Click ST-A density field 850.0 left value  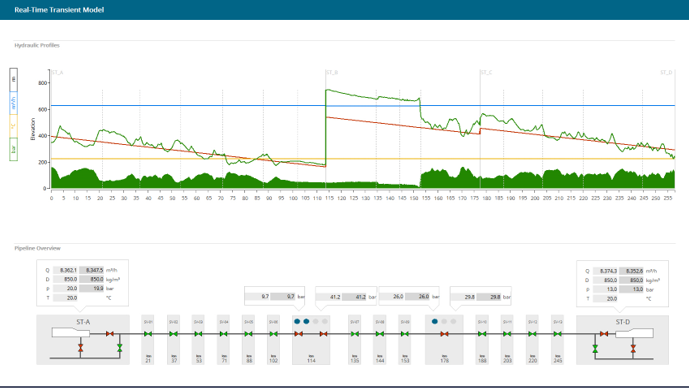(65, 279)
